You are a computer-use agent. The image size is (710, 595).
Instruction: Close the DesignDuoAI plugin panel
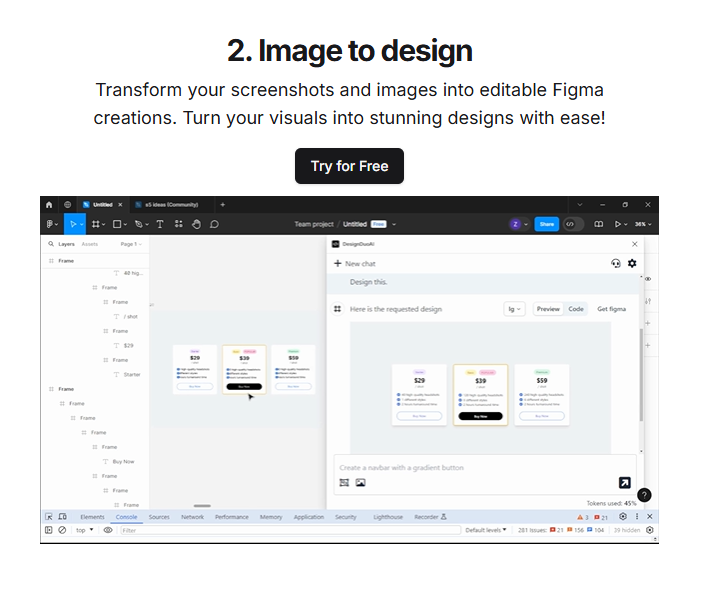[x=634, y=244]
